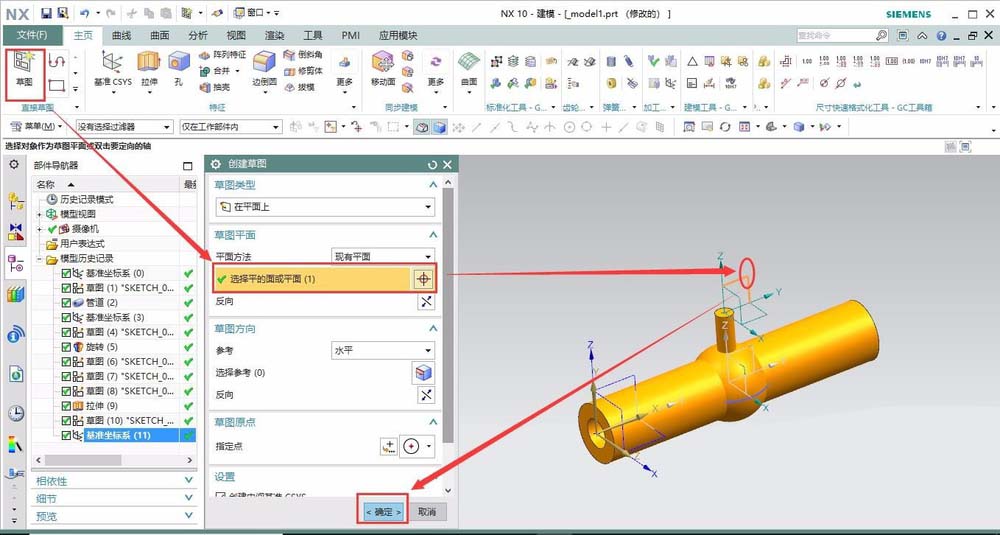Select the 抽壳 (Shell) tool

point(216,87)
